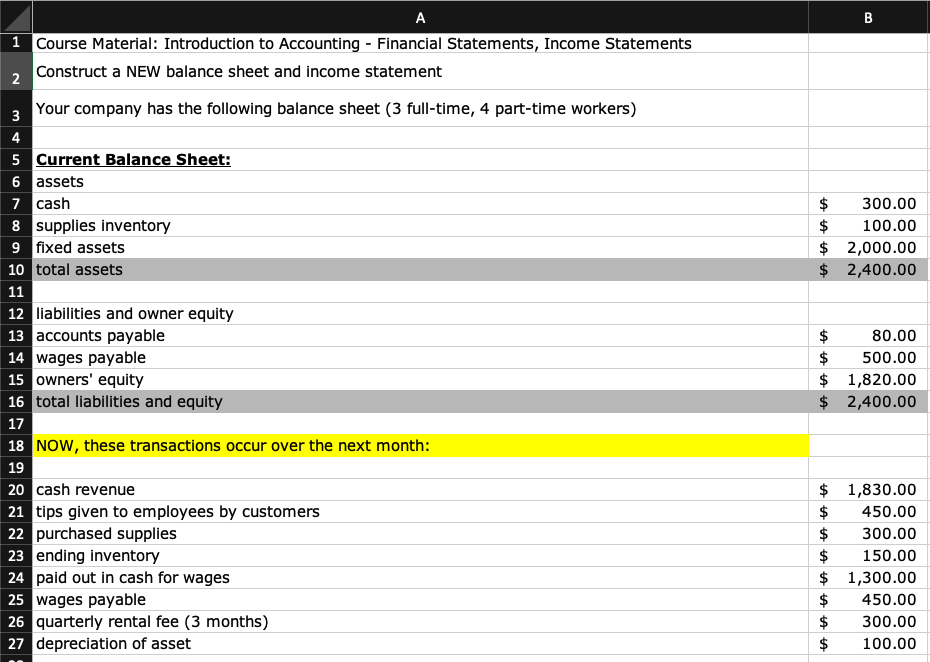Image resolution: width=930 pixels, height=662 pixels.
Task: Select row 1 header
Action: 16,44
